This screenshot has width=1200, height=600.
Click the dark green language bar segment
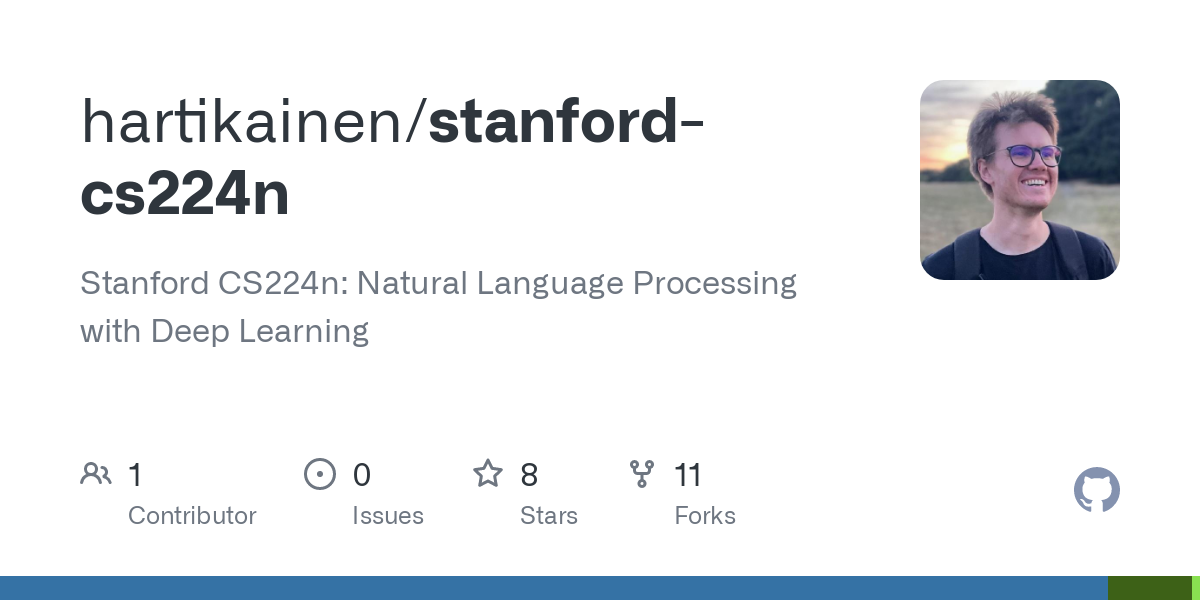[x=1150, y=588]
